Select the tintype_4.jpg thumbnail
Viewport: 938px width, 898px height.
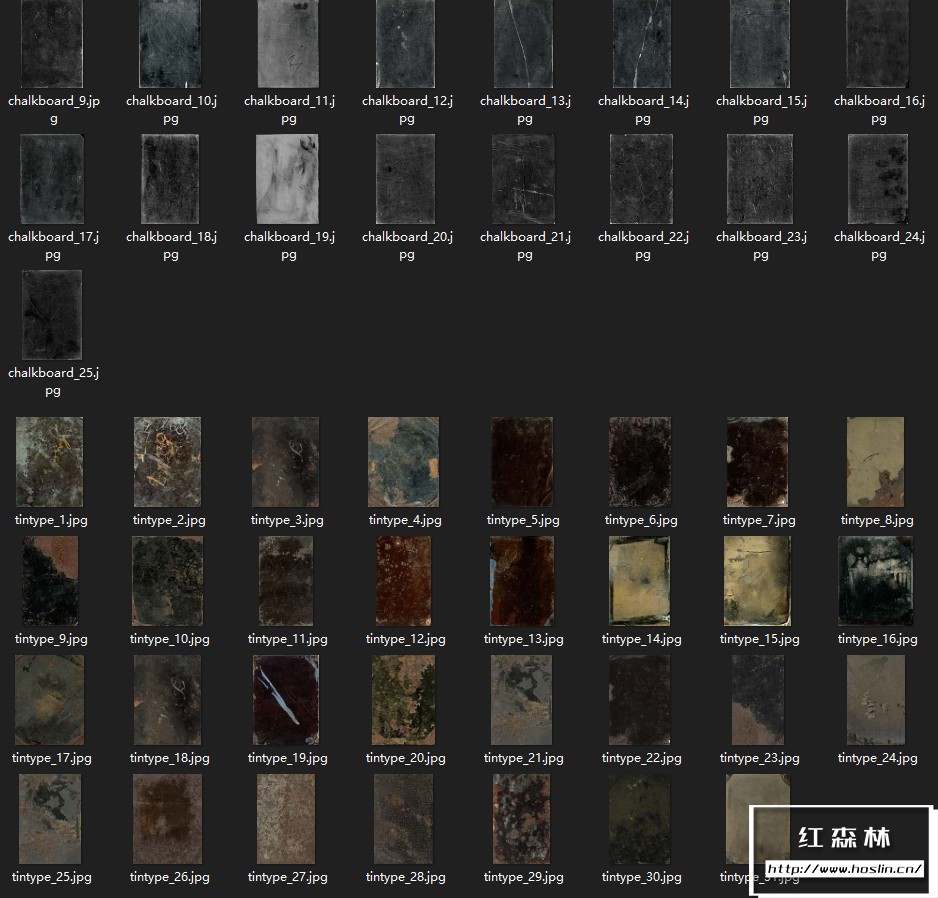[x=403, y=462]
